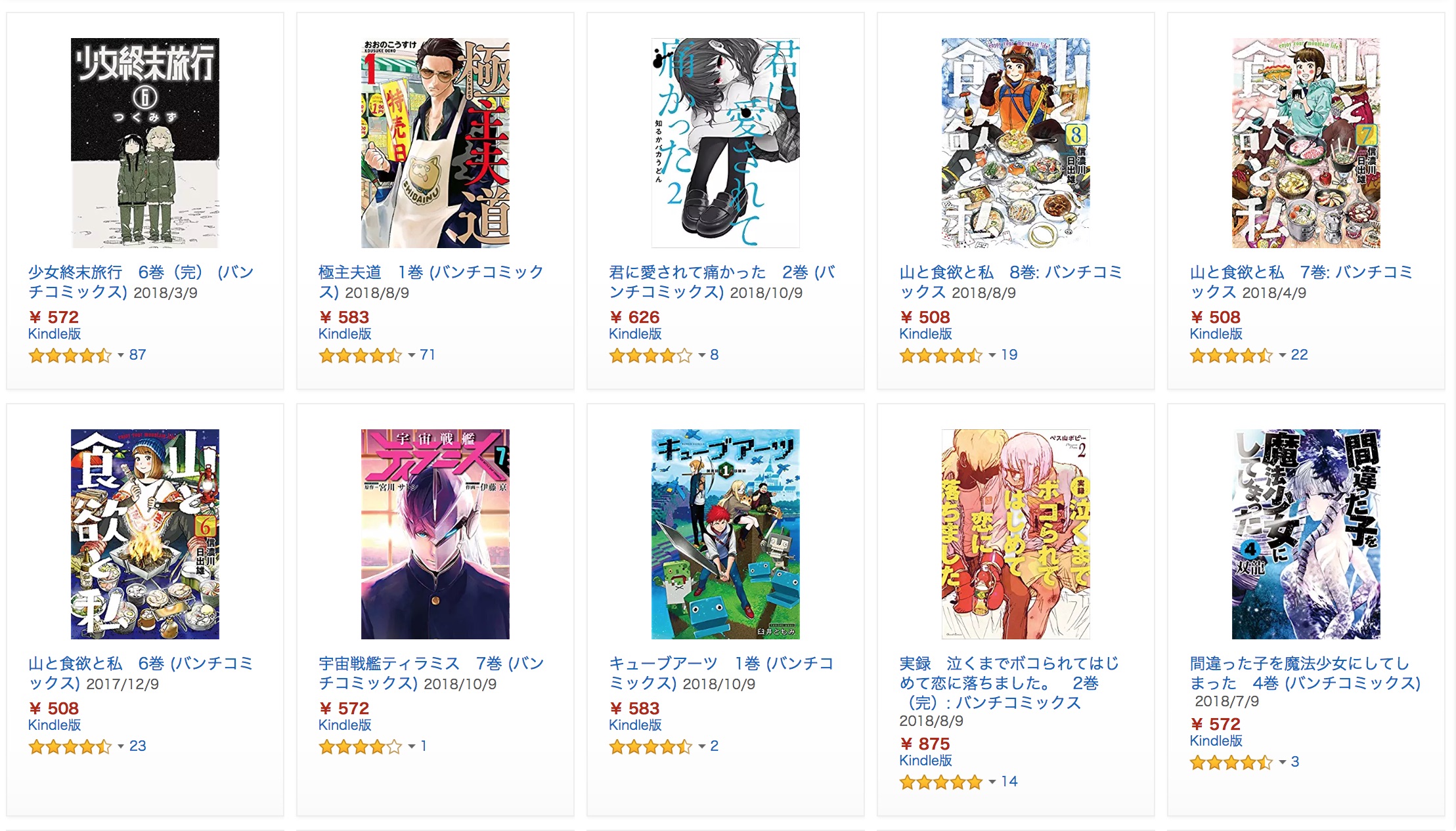Click star rating icons of 山と食欲と私 6巻
1456x831 pixels.
[x=70, y=747]
